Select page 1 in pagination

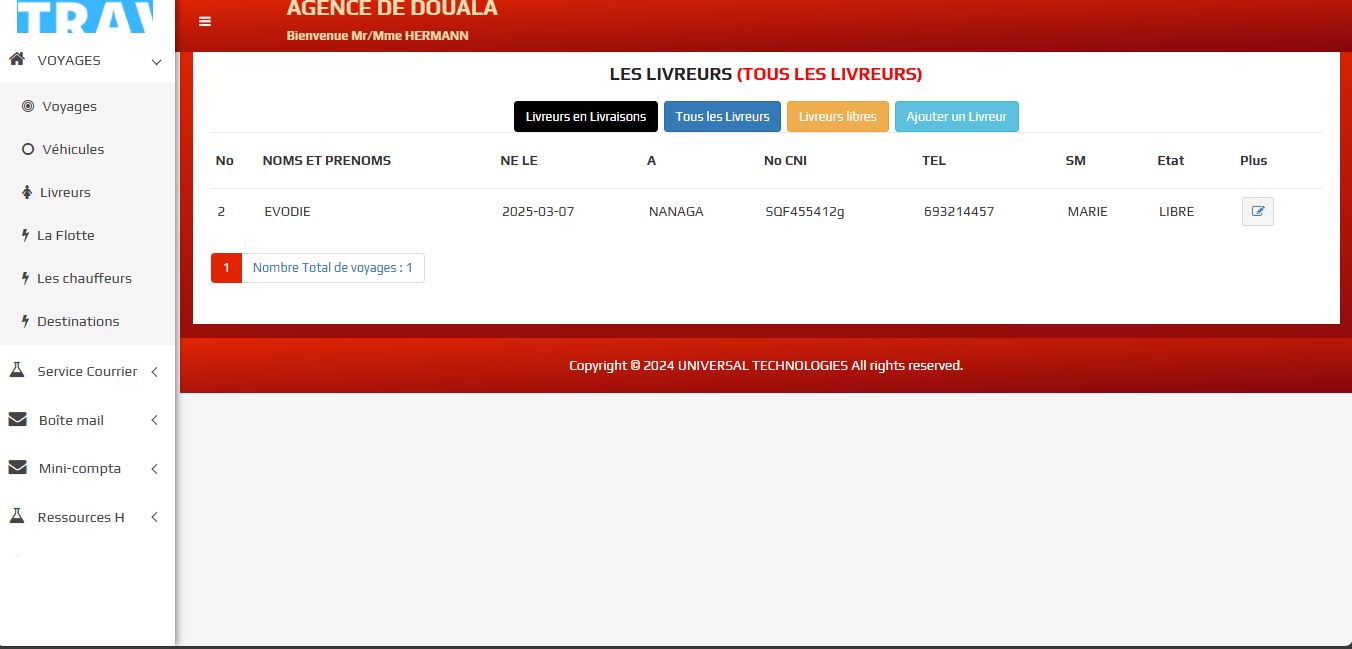(x=226, y=268)
